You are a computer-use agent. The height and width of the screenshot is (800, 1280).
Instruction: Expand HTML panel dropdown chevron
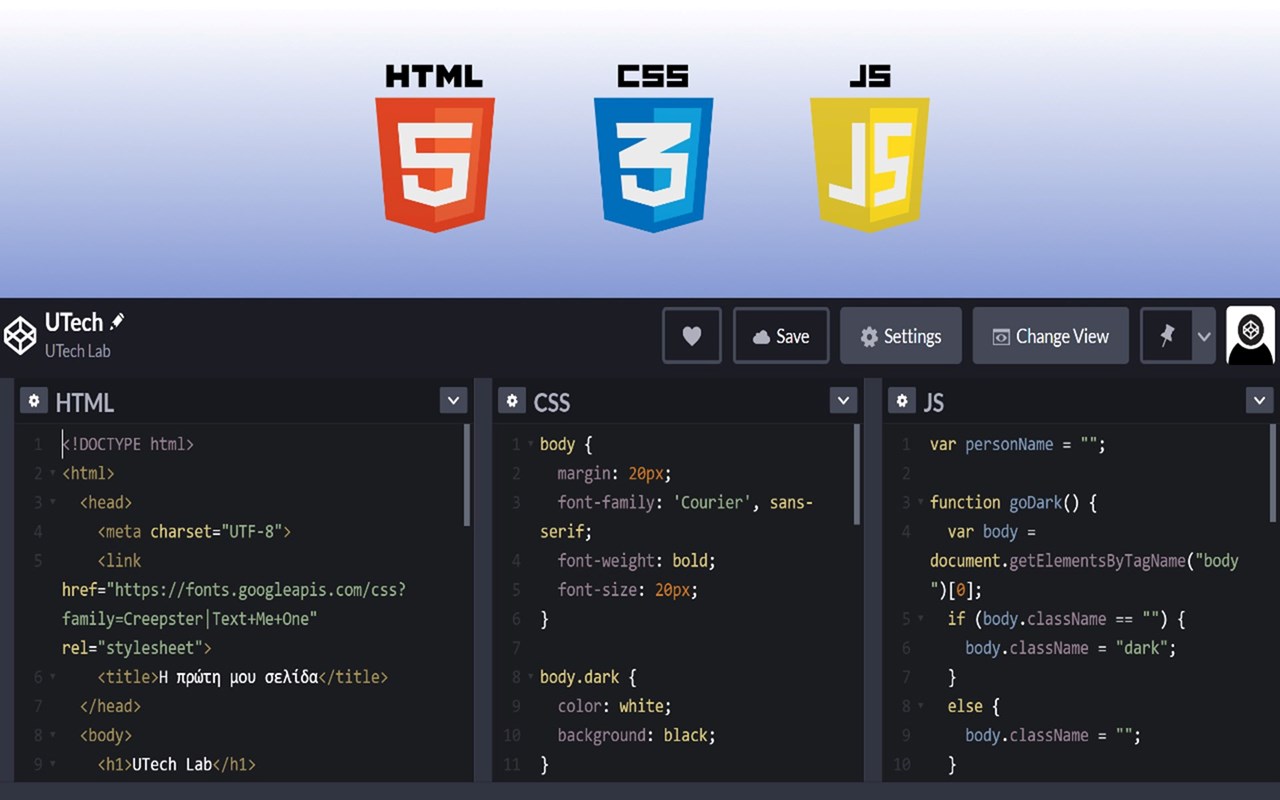tap(453, 401)
